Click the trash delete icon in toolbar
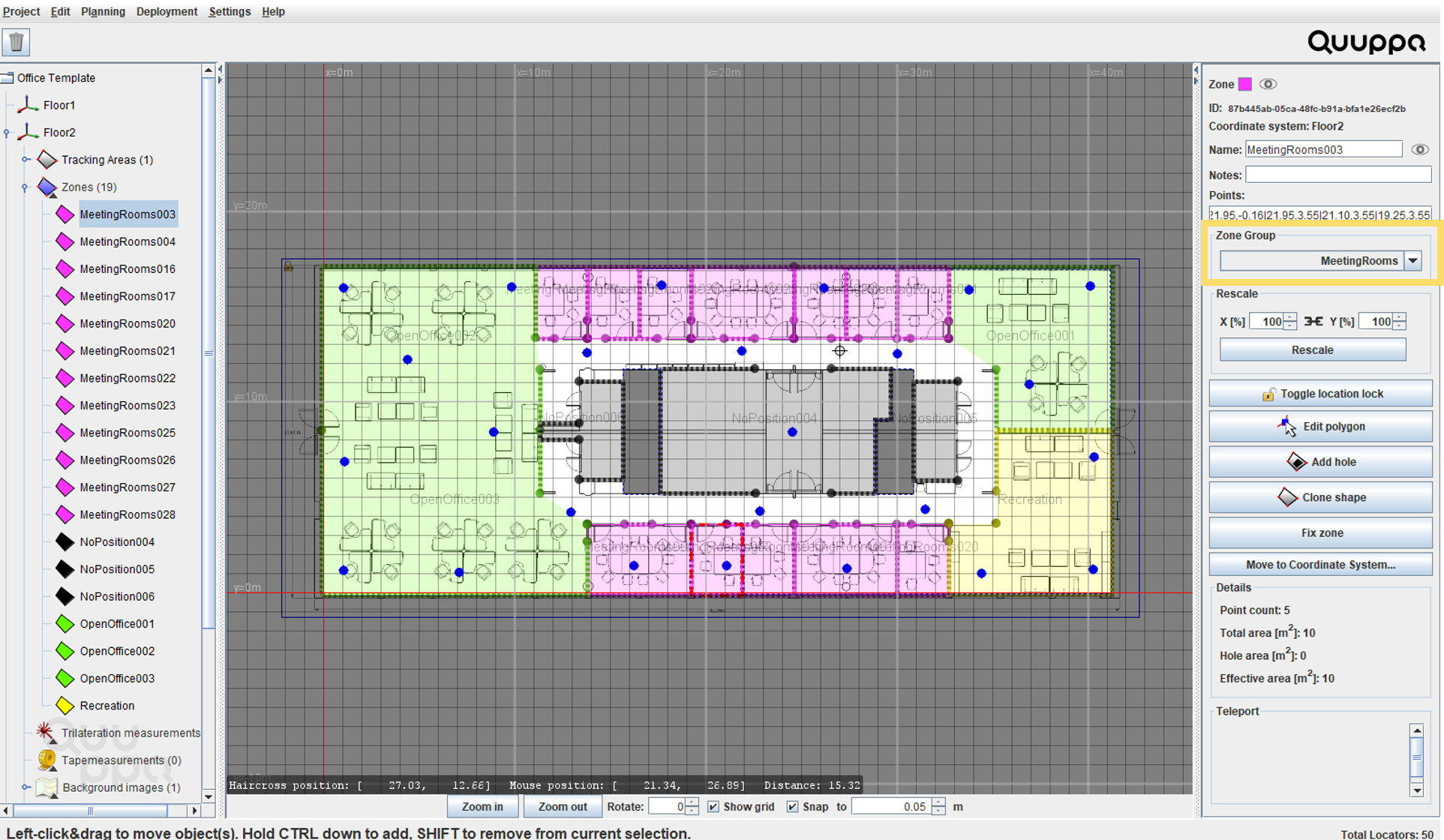The width and height of the screenshot is (1444, 840). (16, 42)
